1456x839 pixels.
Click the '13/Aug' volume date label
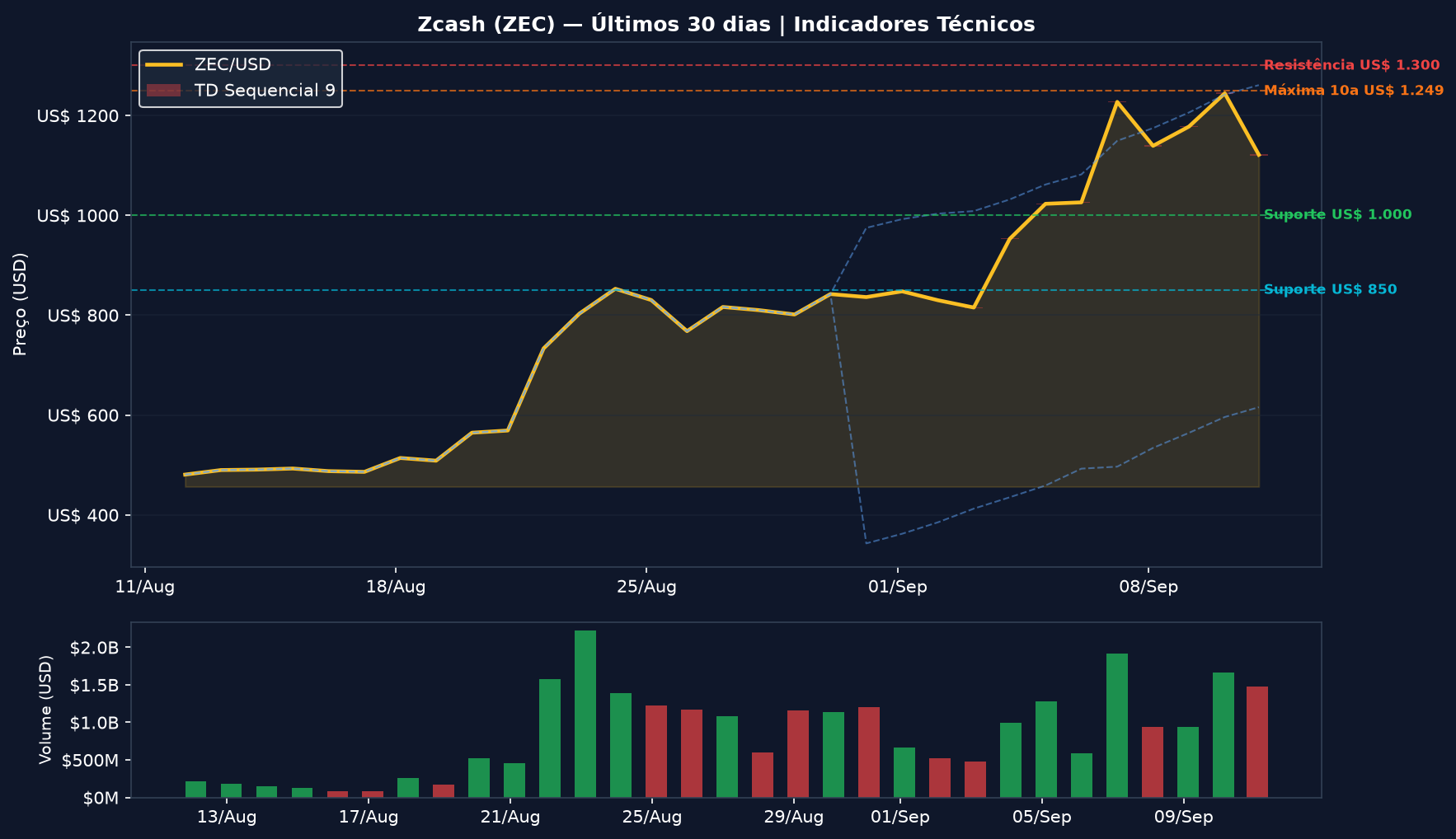tap(227, 817)
